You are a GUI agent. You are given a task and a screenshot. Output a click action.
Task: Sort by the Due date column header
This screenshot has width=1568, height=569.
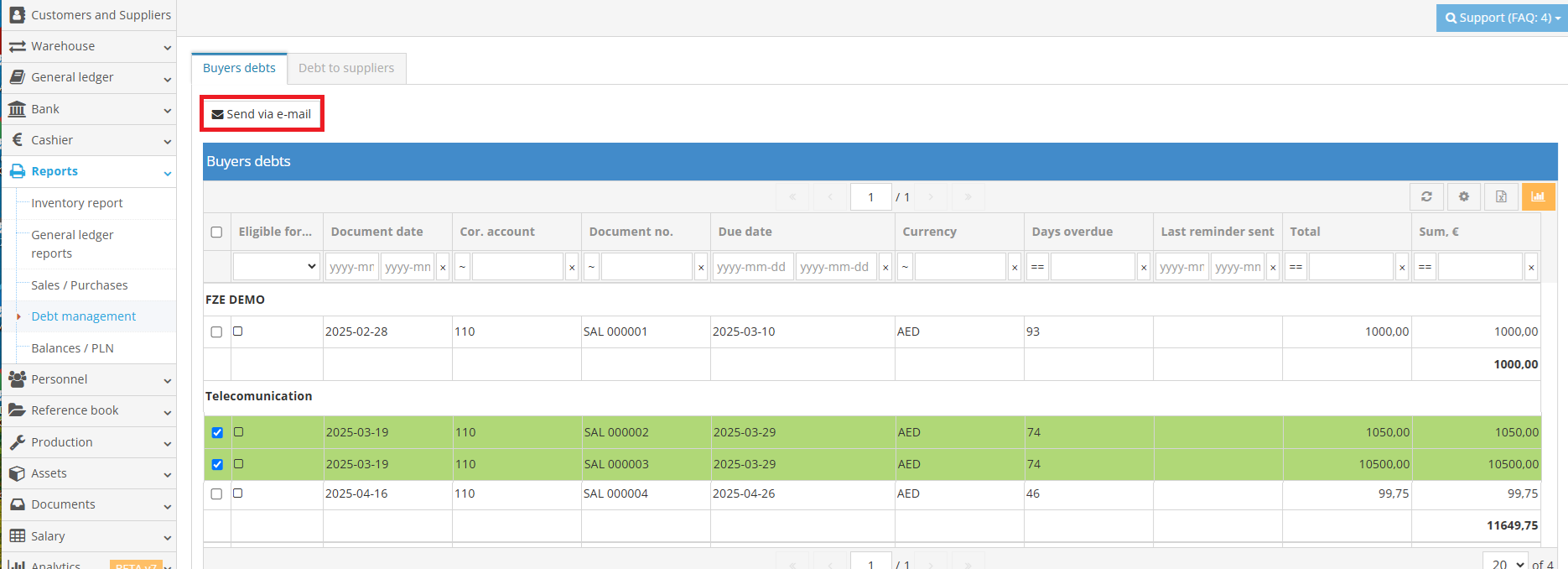pos(745,232)
